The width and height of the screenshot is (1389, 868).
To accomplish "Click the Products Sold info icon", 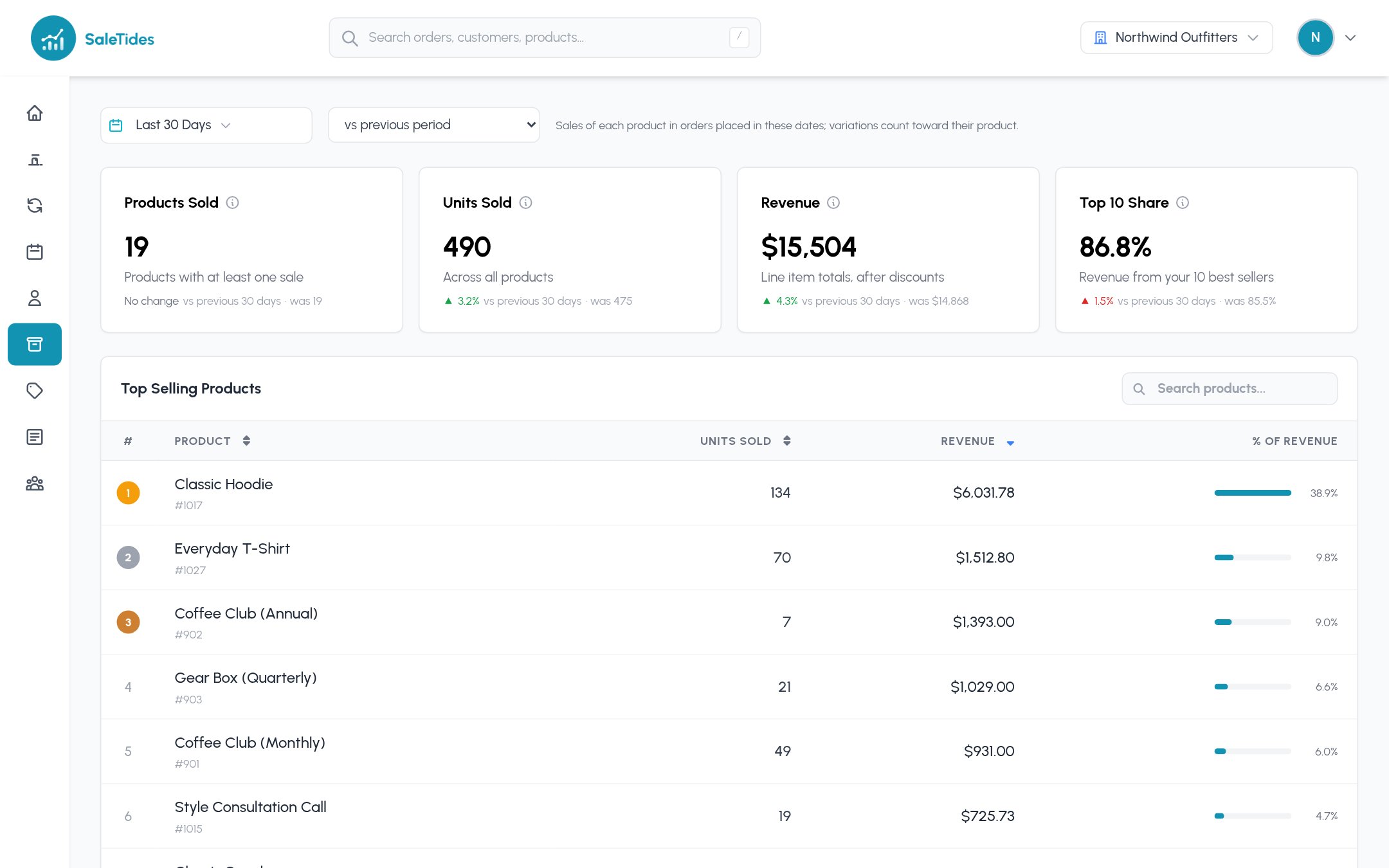I will [x=233, y=203].
